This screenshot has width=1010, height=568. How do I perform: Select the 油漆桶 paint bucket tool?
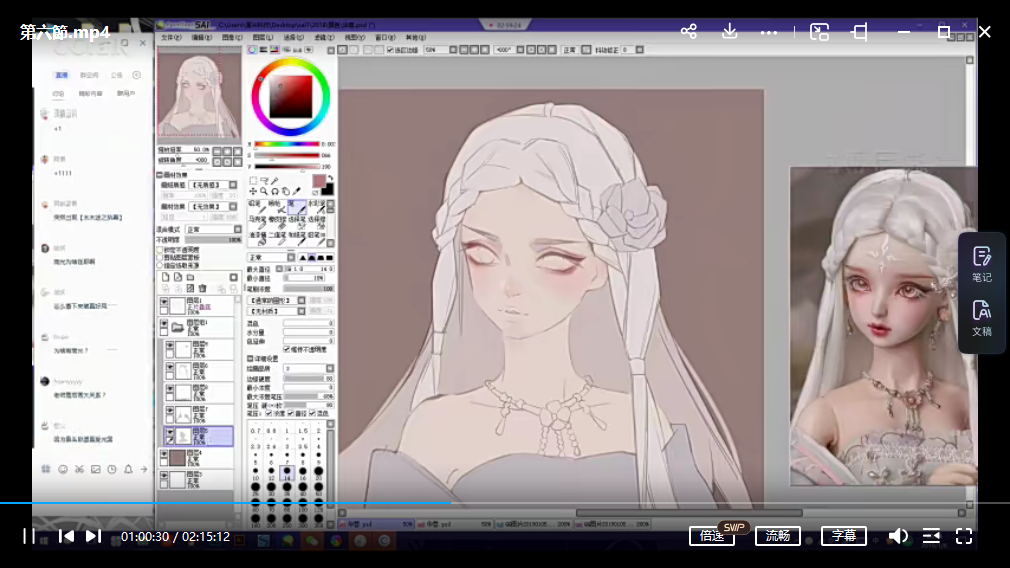[258, 239]
